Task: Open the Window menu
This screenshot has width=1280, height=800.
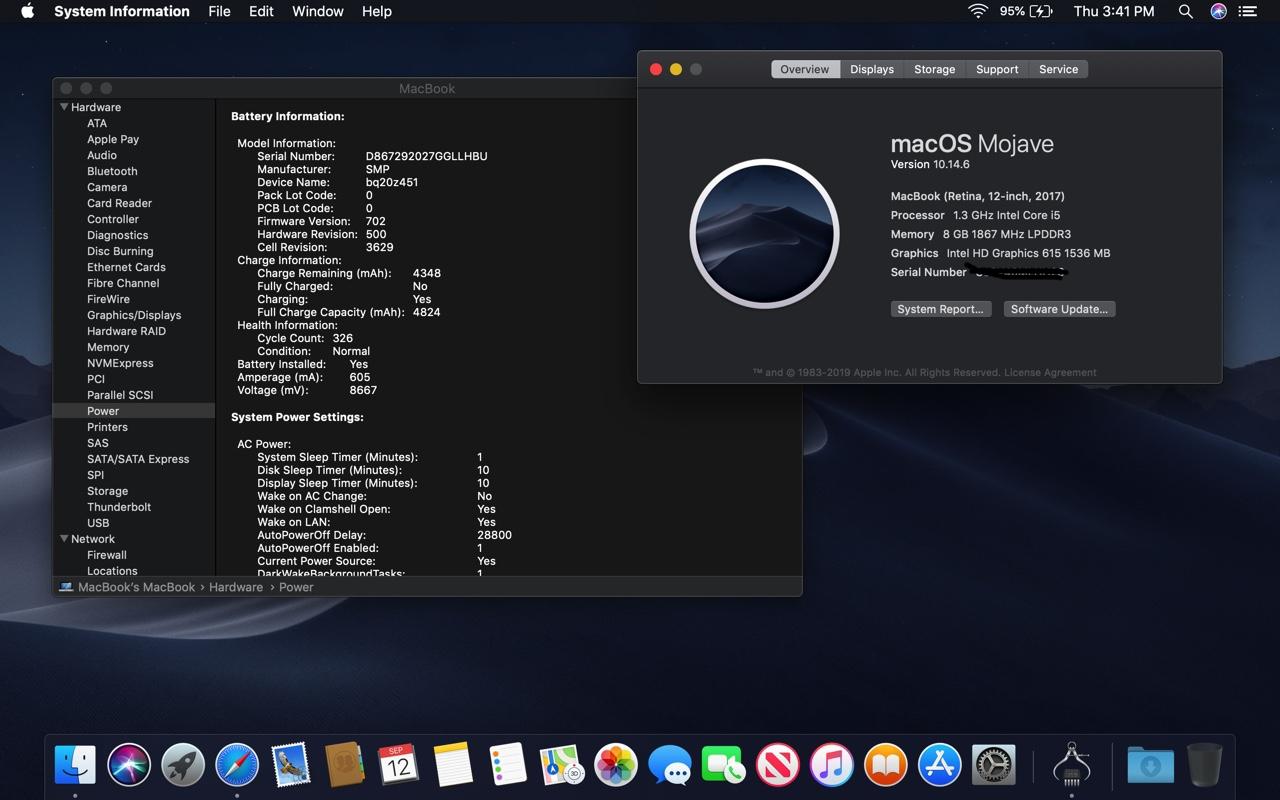Action: tap(318, 11)
